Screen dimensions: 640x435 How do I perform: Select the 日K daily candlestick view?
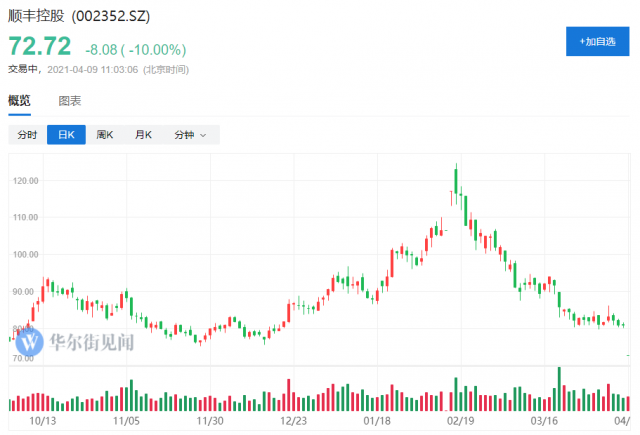tap(66, 135)
